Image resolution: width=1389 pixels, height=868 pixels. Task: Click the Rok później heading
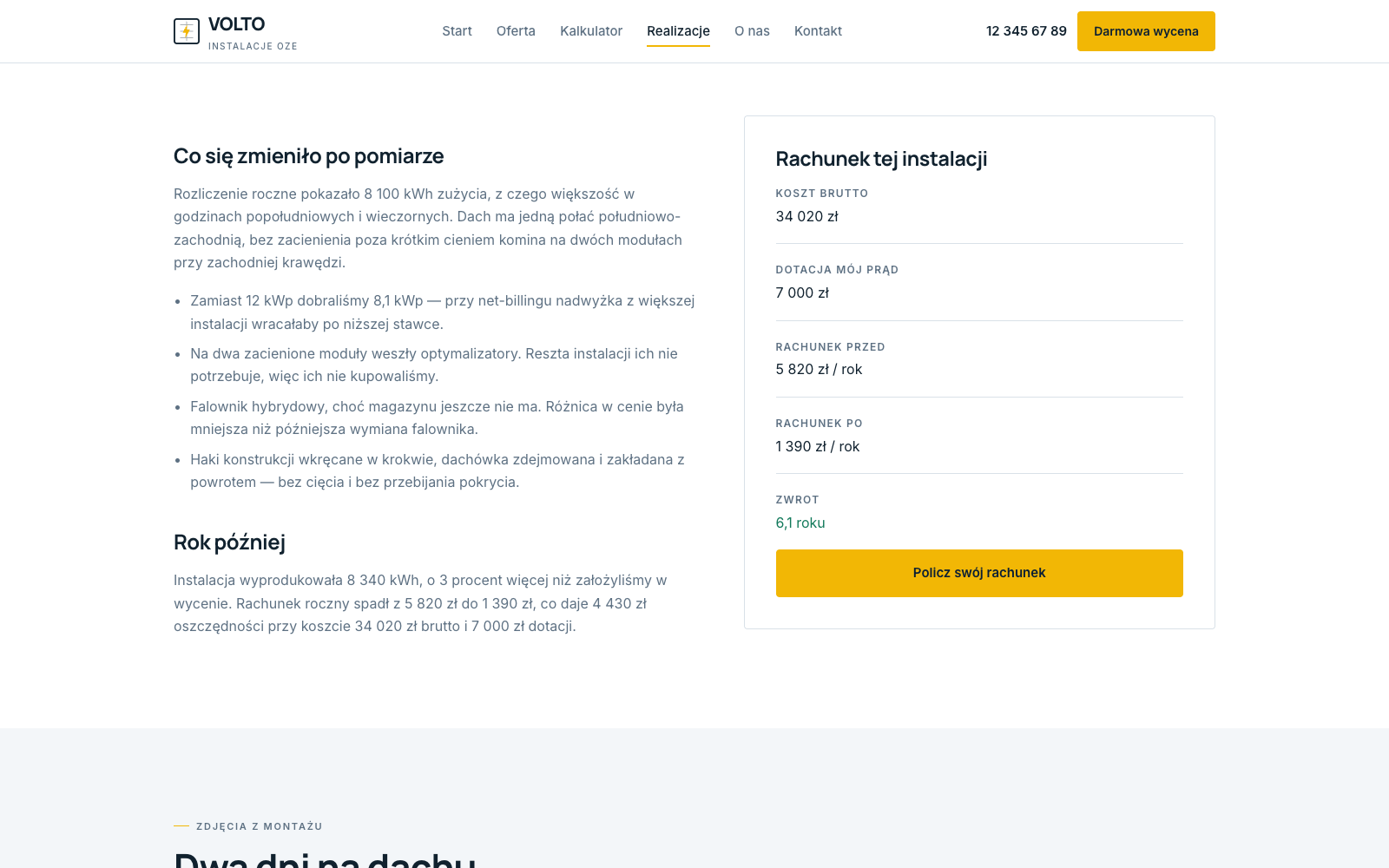pyautogui.click(x=229, y=542)
